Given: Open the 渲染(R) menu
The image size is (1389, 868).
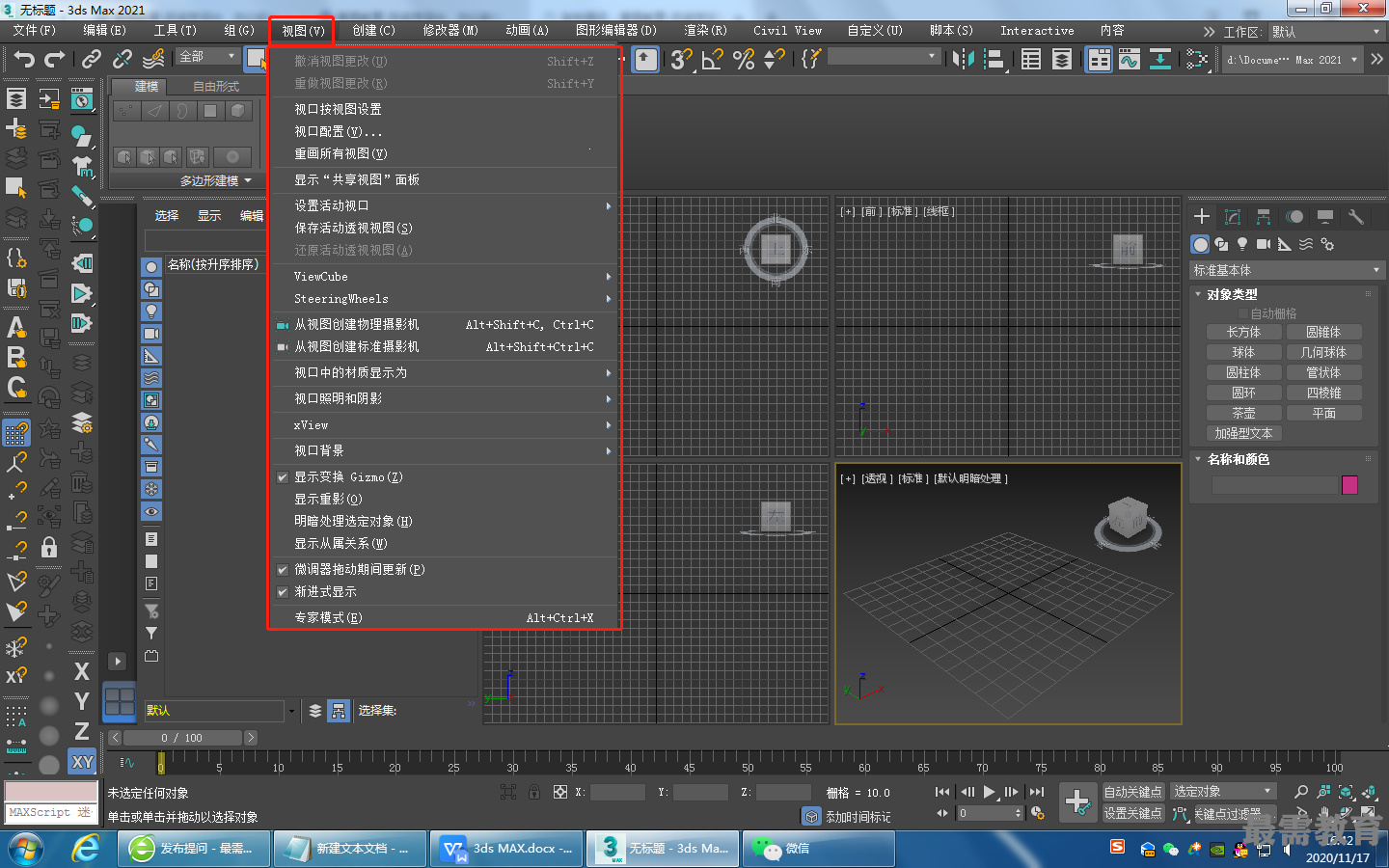Looking at the screenshot, I should coord(705,31).
